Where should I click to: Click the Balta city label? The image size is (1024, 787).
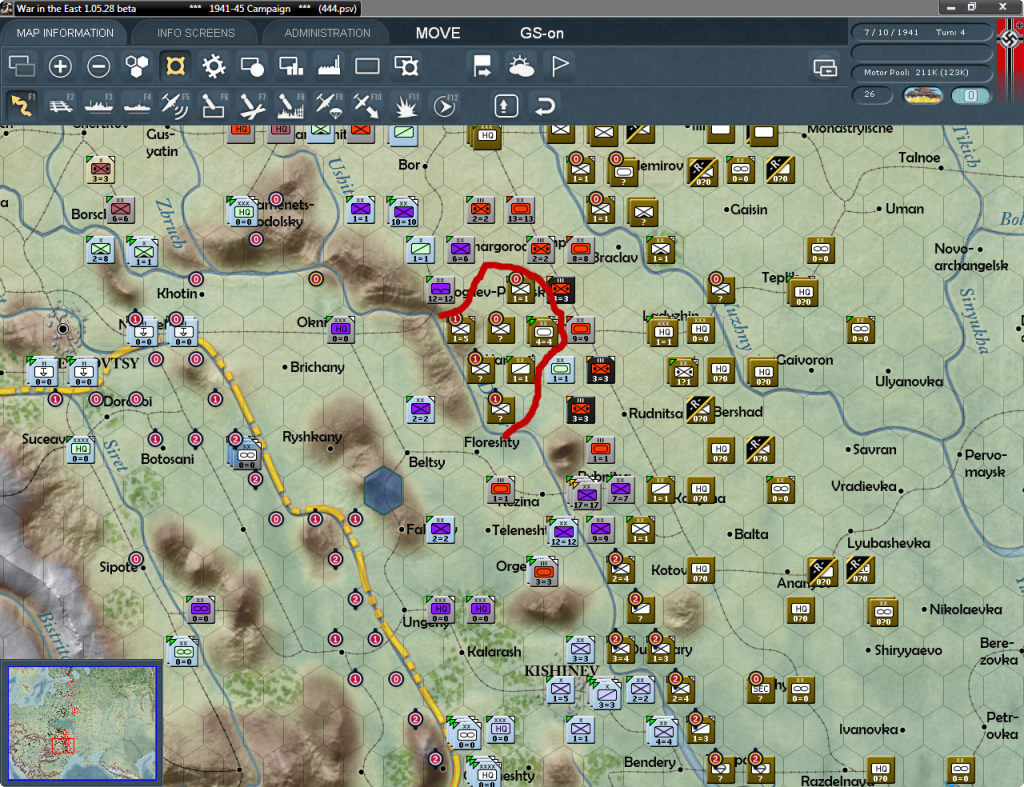coord(751,534)
